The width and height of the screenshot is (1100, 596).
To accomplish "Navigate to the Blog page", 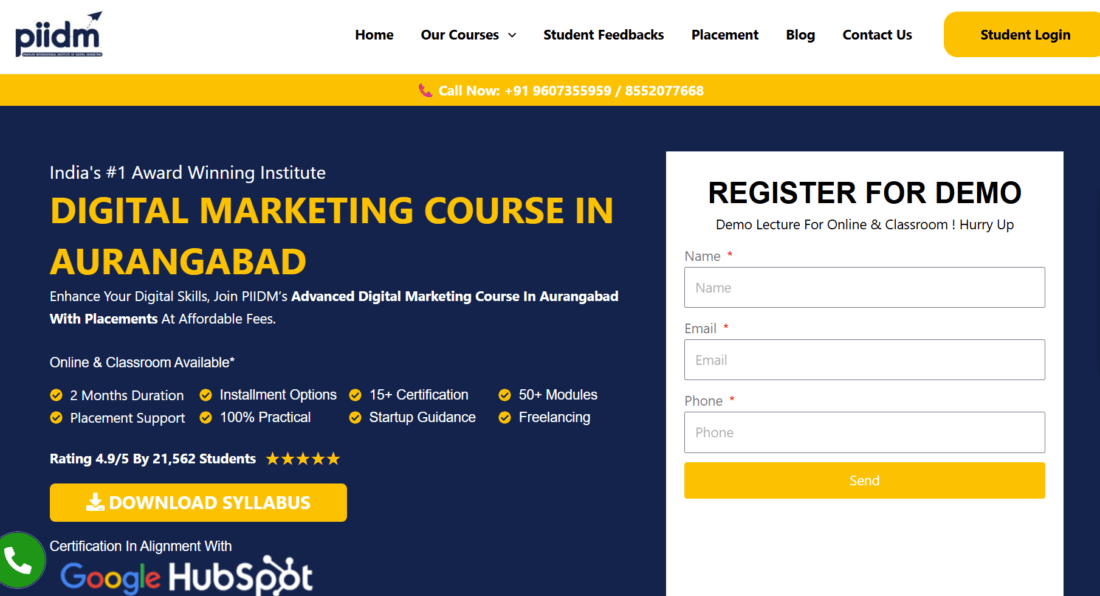I will coord(800,35).
